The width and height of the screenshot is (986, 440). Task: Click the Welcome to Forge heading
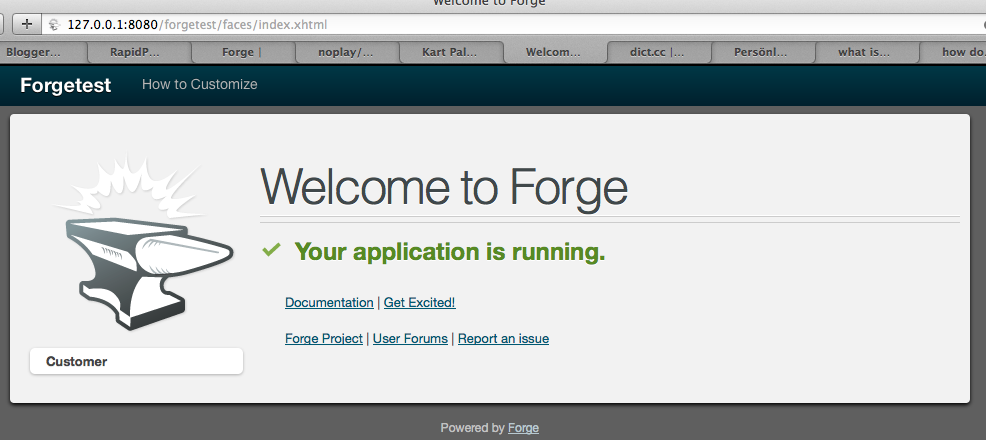coord(444,187)
